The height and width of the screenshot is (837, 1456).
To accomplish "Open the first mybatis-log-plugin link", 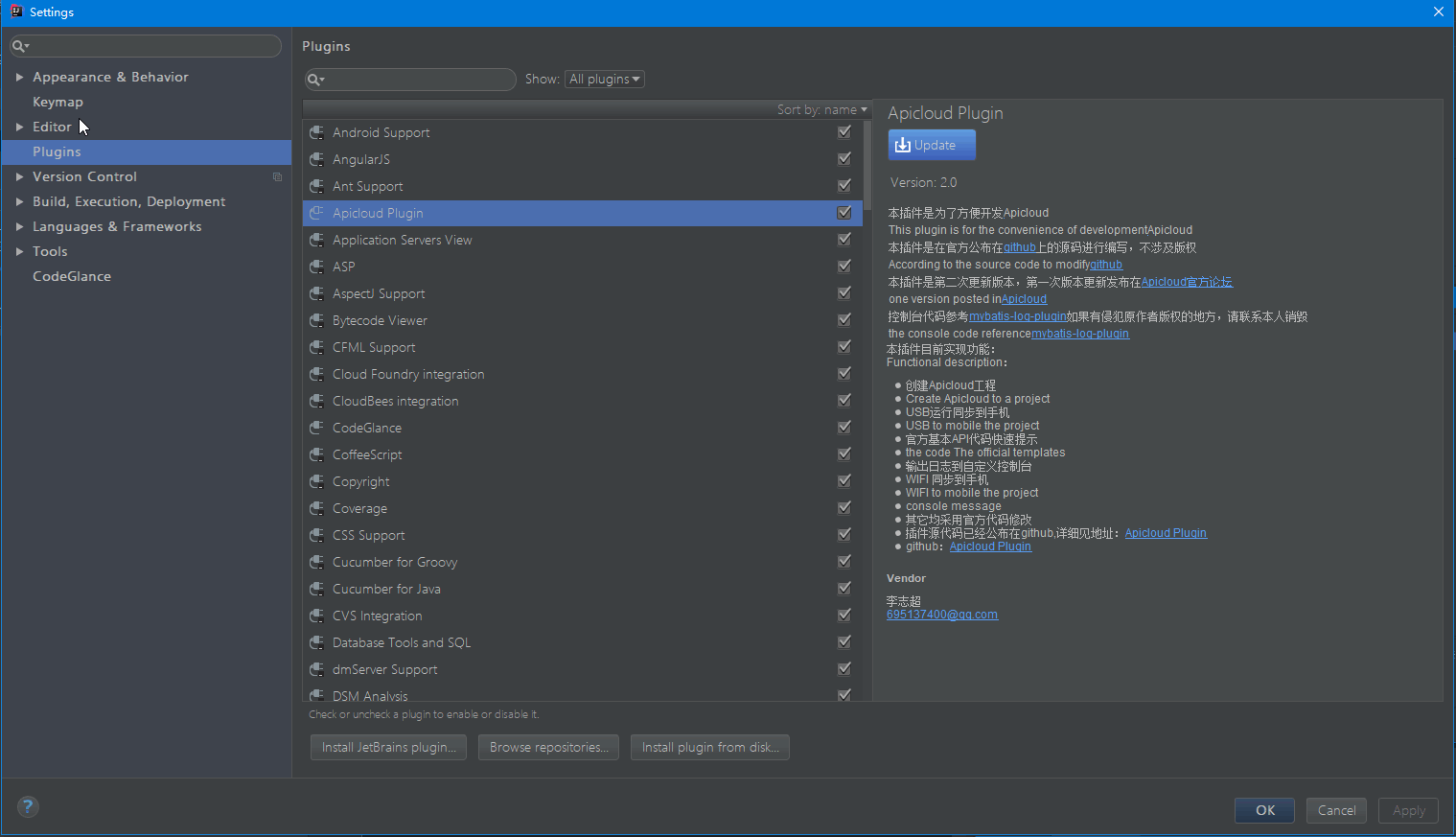I will [1018, 316].
